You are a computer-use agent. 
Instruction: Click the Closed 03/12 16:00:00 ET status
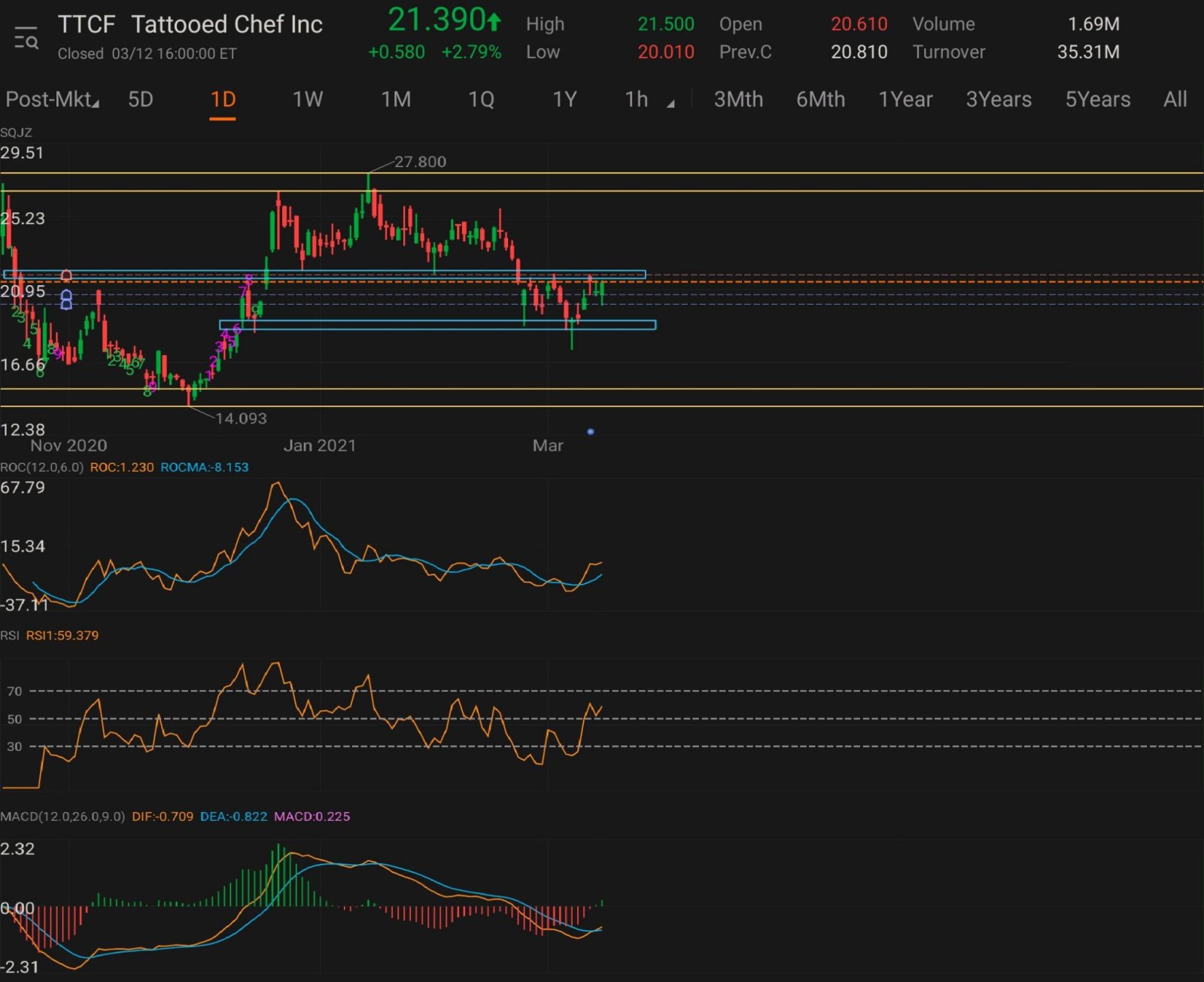pyautogui.click(x=147, y=53)
